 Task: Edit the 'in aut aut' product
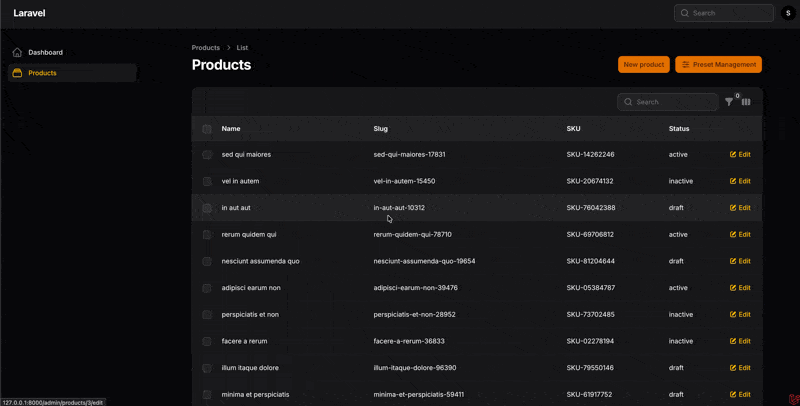click(x=740, y=208)
